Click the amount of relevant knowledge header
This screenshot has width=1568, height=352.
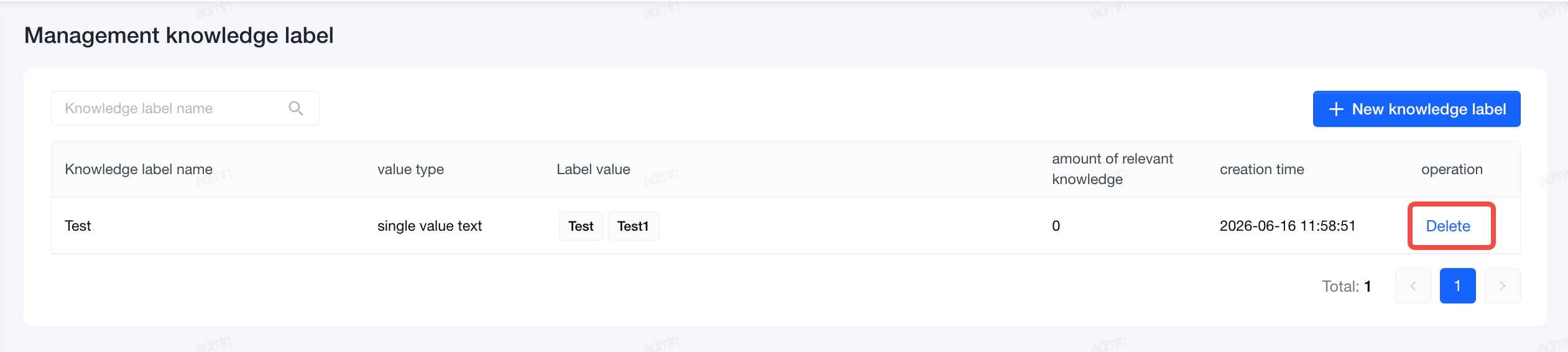click(x=1112, y=169)
